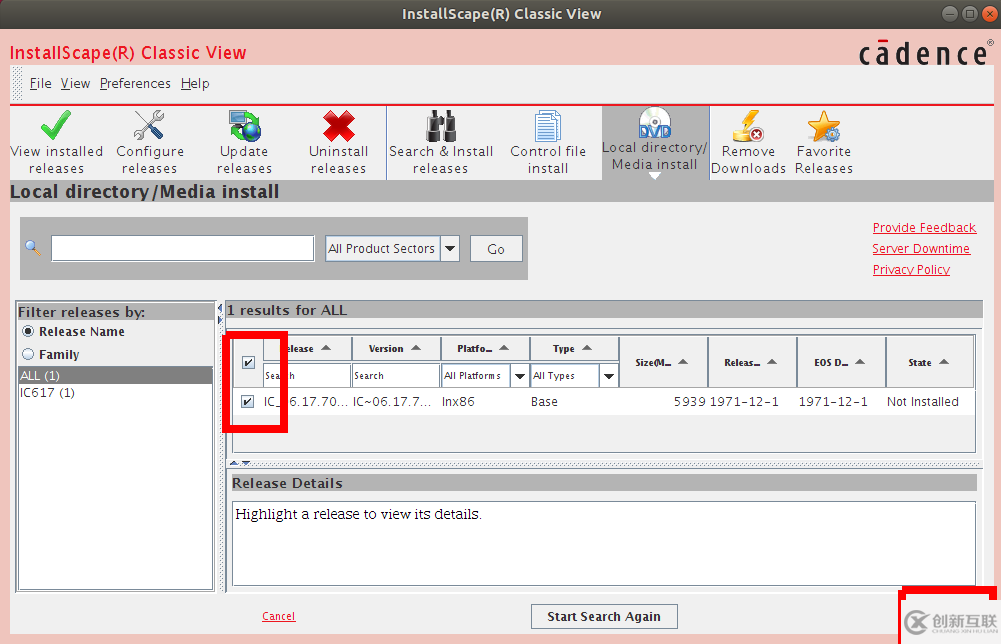
Task: Click the Start Search Again button
Action: pos(603,616)
